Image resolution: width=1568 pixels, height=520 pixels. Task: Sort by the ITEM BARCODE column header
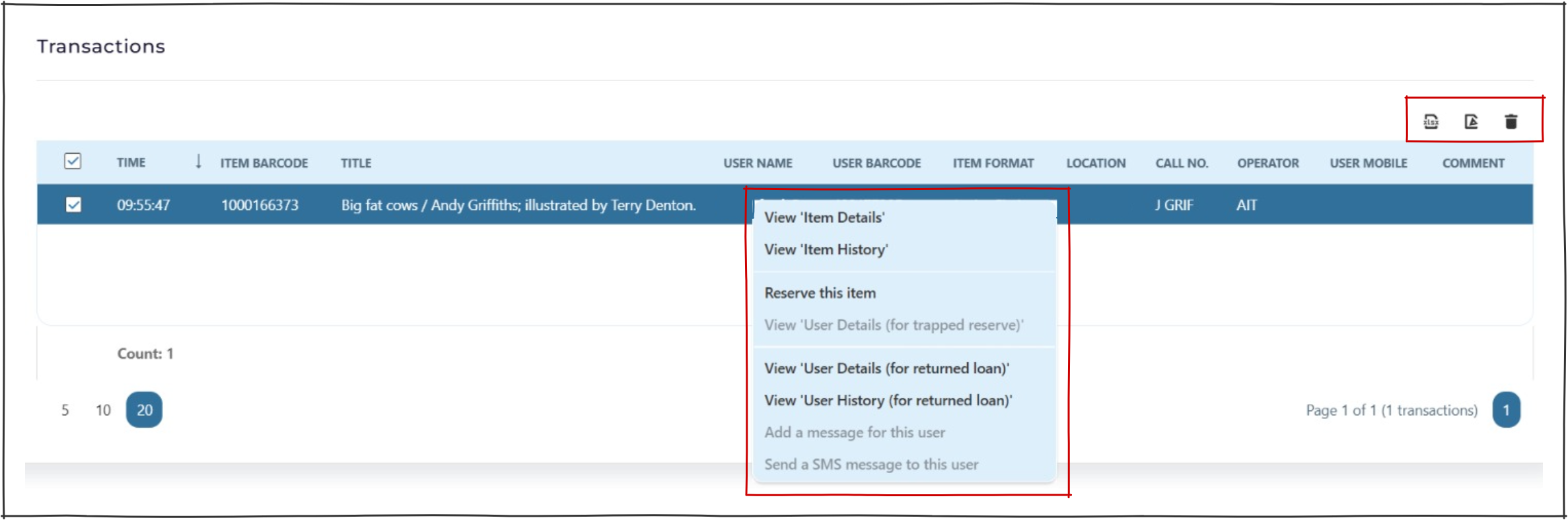264,163
